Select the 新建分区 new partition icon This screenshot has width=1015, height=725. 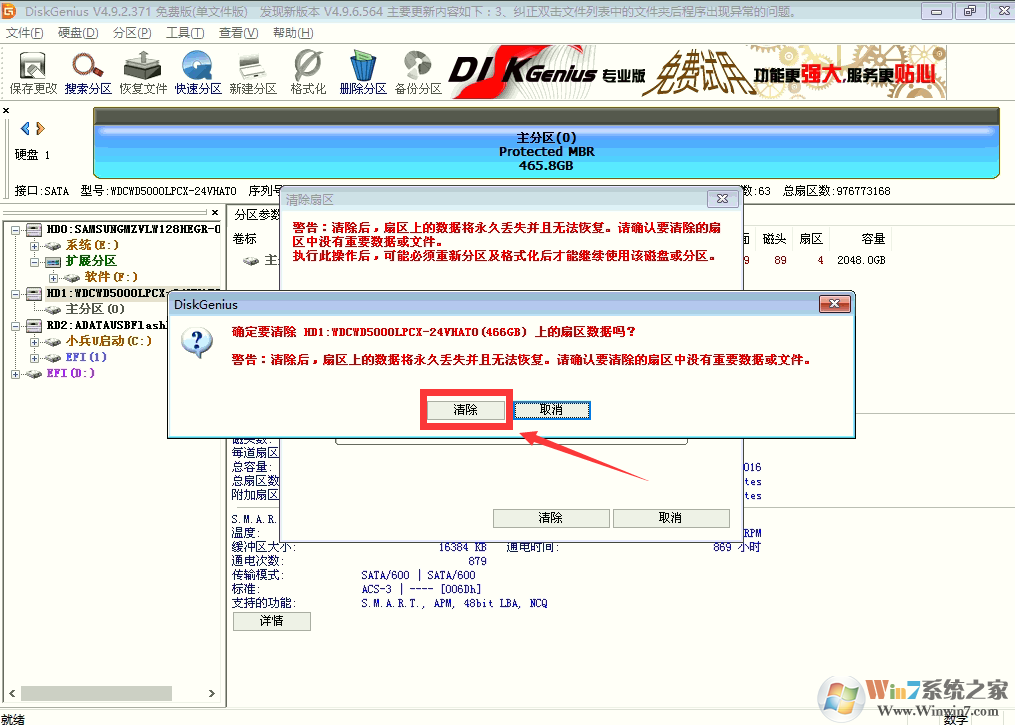(x=253, y=72)
